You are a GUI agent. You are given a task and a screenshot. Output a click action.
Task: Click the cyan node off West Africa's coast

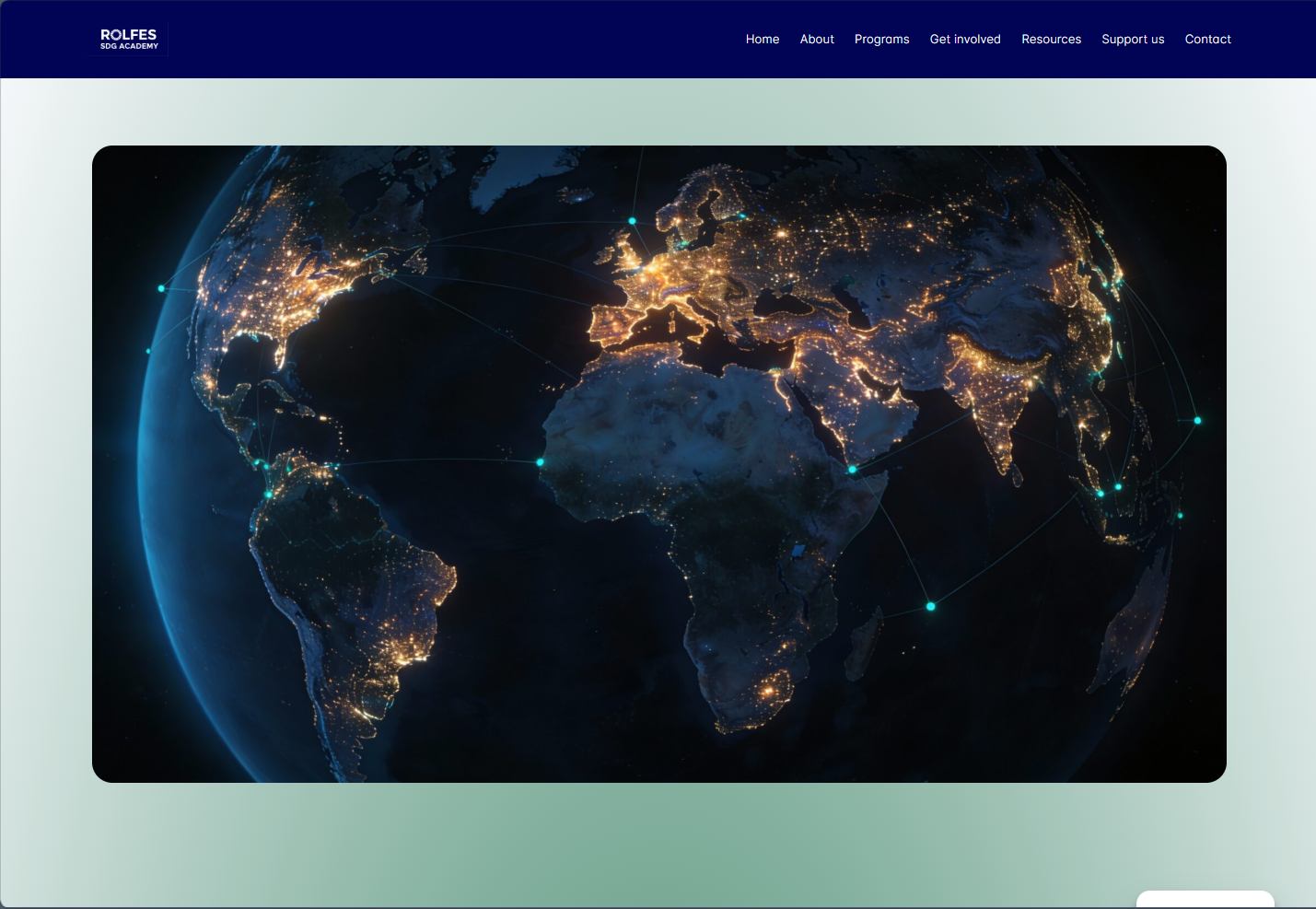[541, 461]
